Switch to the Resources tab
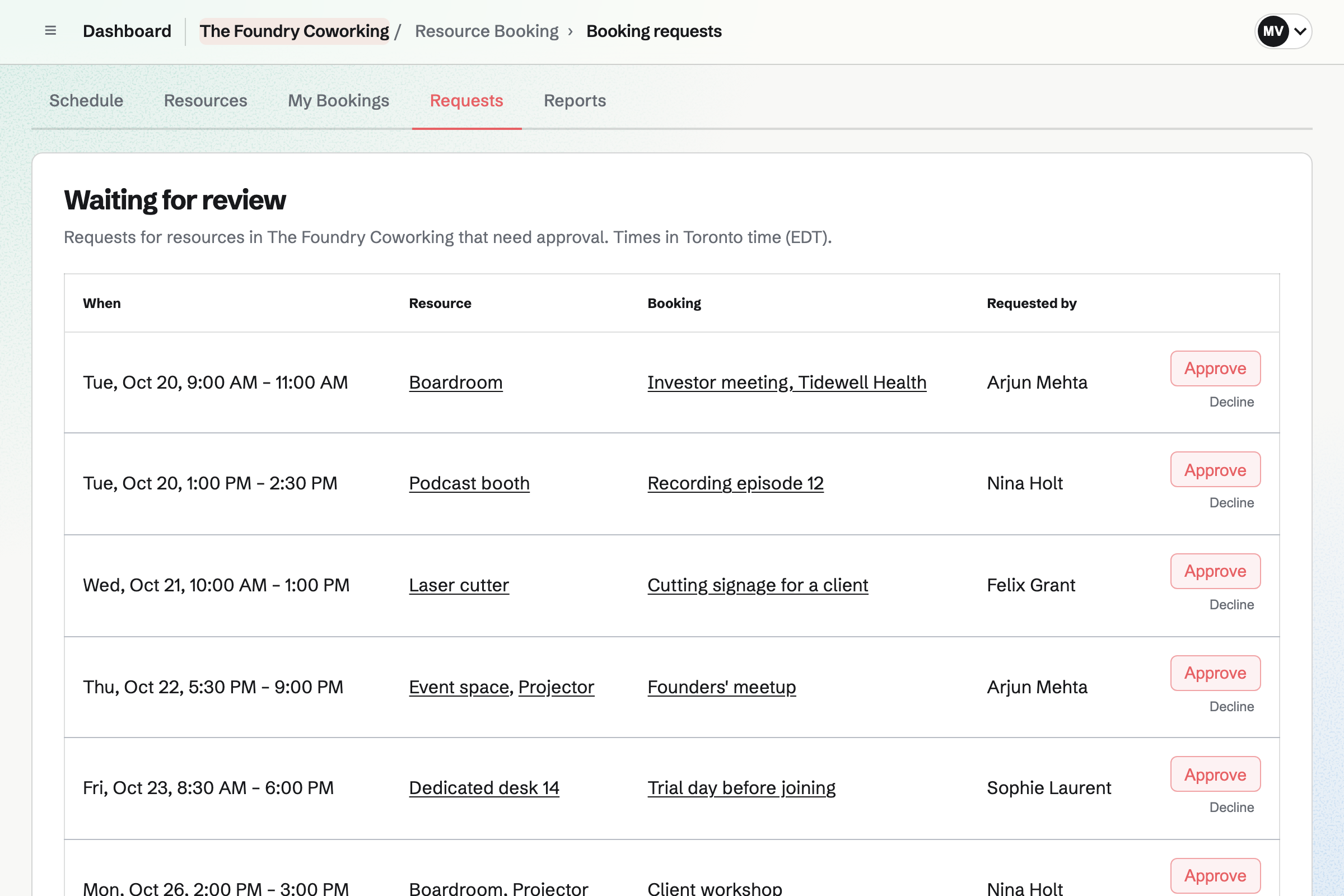 pos(206,101)
